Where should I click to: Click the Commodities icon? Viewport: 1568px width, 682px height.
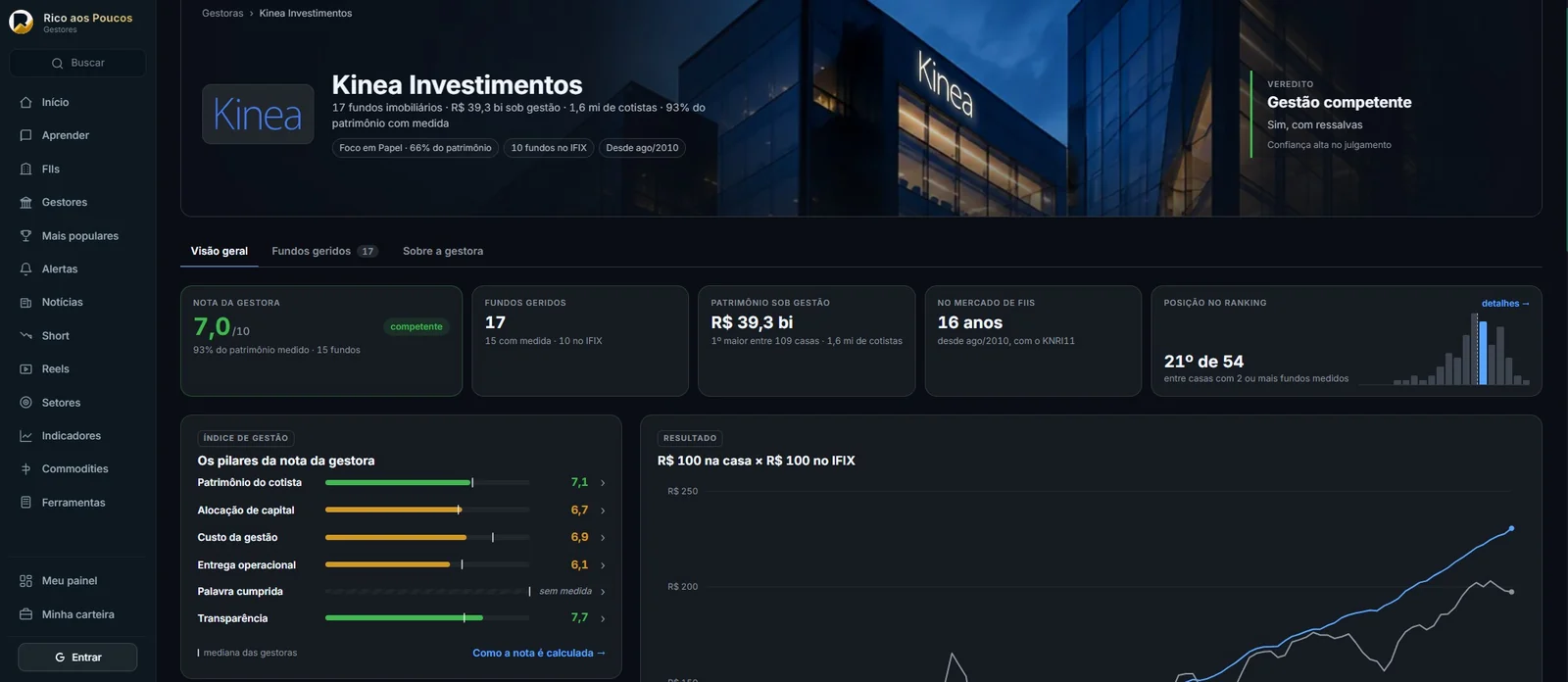26,468
